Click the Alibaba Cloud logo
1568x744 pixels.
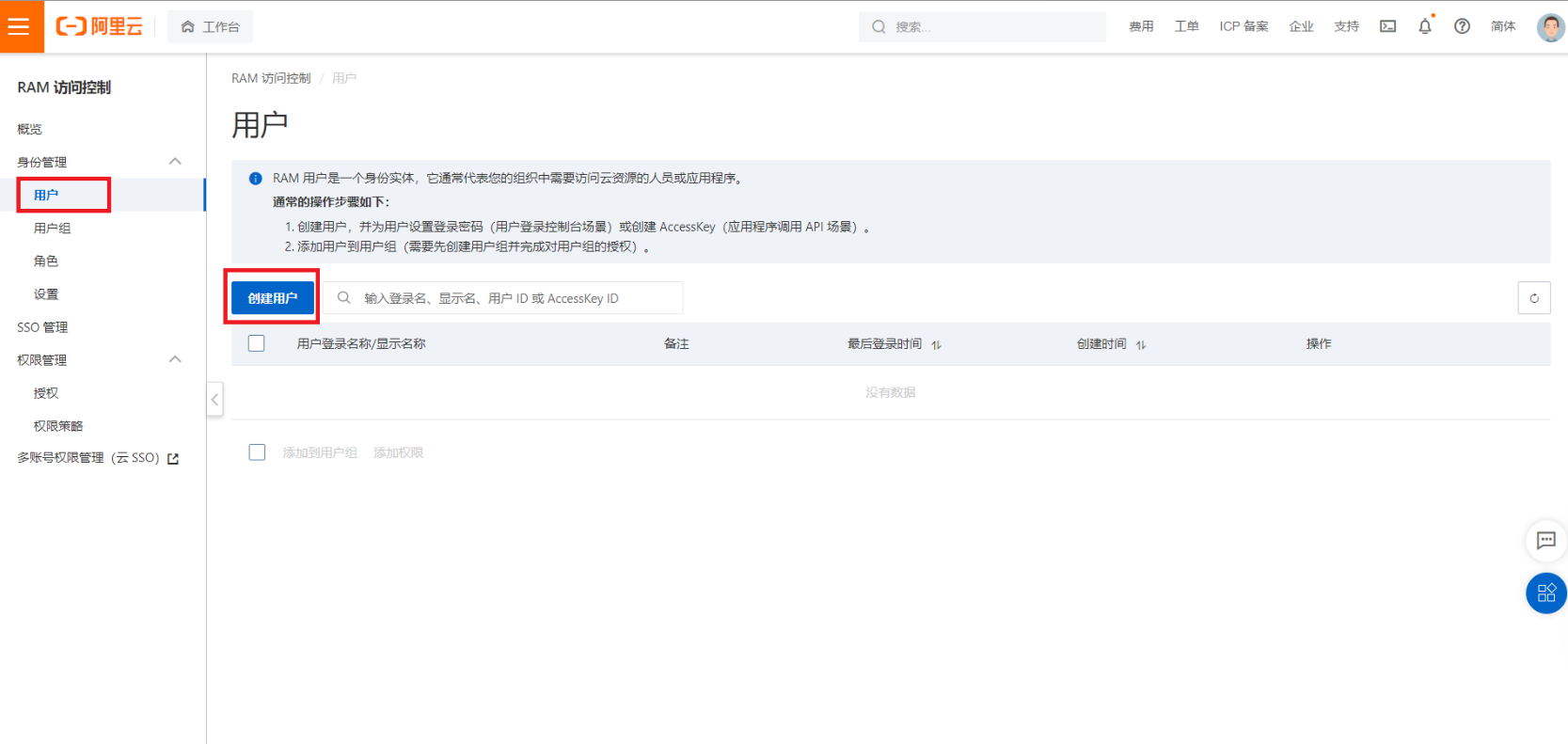pyautogui.click(x=100, y=26)
